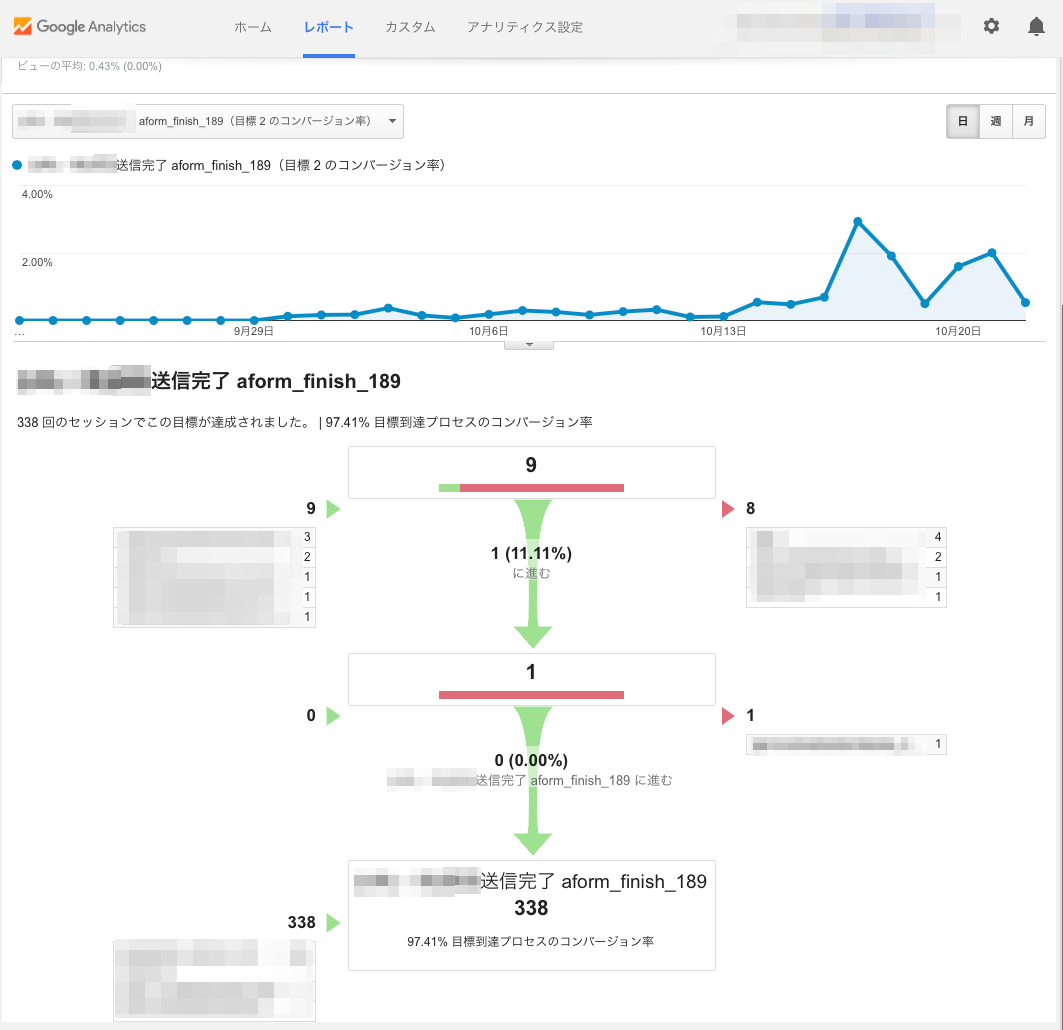This screenshot has width=1063, height=1030.
Task: Switch chart to daily view (日)
Action: [x=962, y=121]
